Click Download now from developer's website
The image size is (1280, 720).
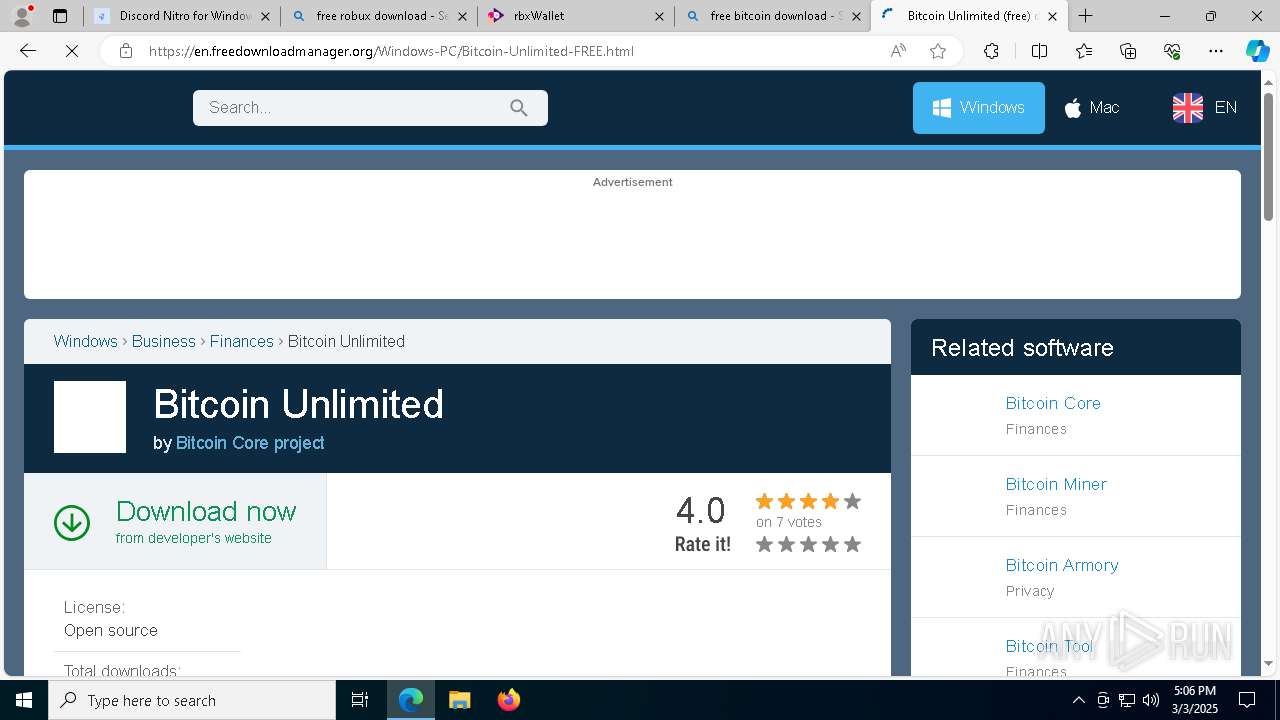(x=175, y=522)
